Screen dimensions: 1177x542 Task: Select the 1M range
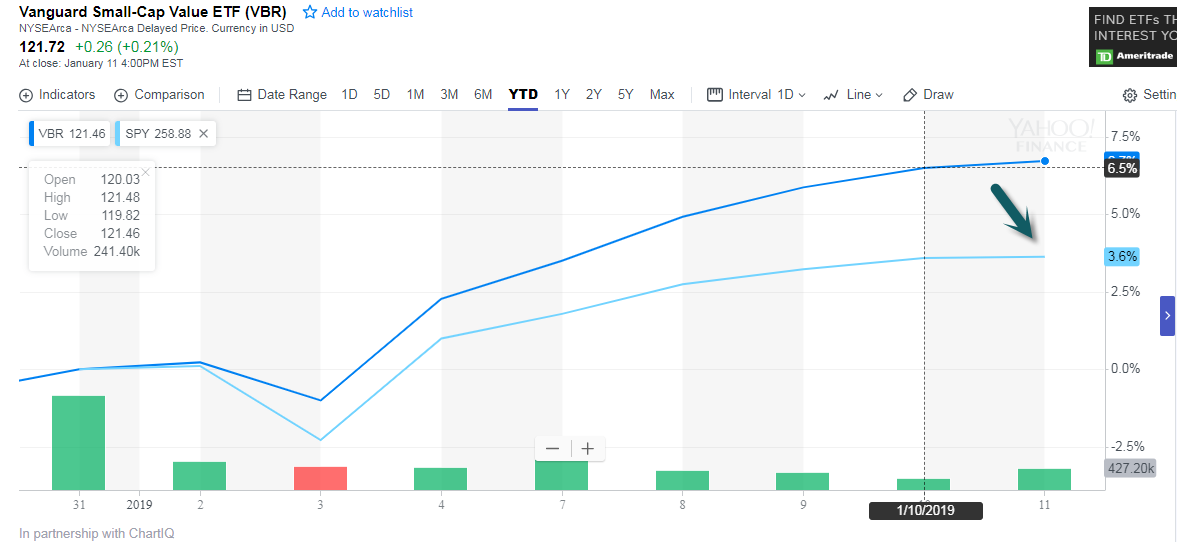click(415, 95)
